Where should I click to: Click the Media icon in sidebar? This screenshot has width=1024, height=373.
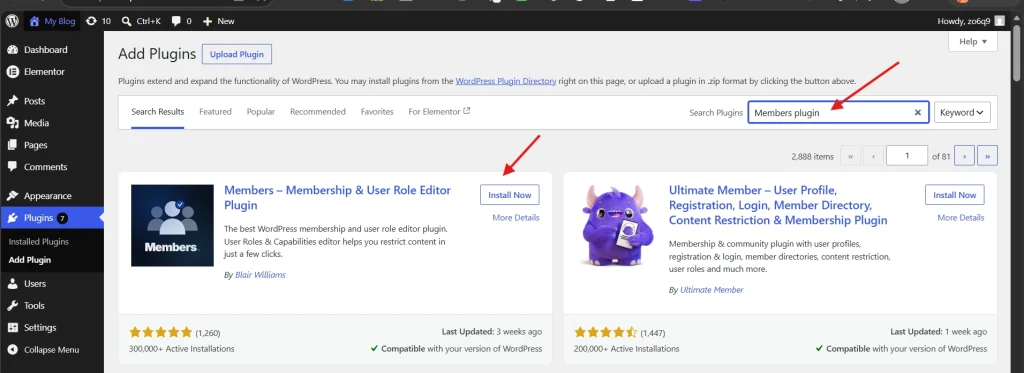click(x=12, y=123)
